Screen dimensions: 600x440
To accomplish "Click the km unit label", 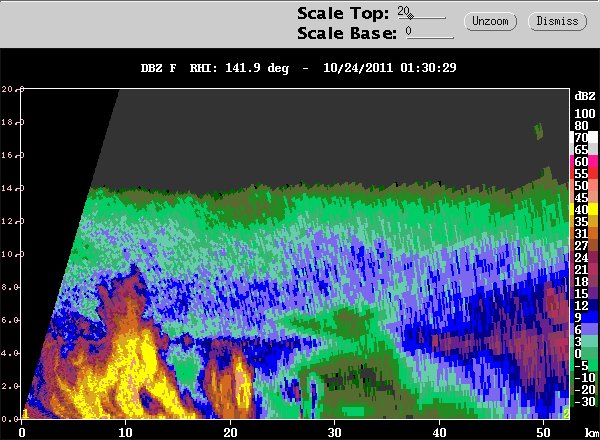I will 592,433.
